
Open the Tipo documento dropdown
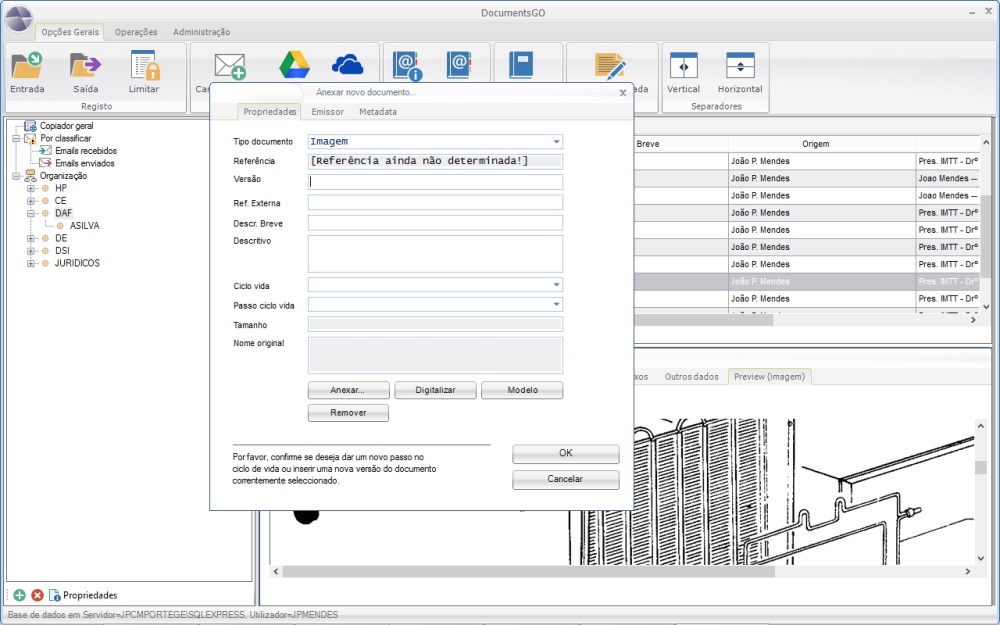pyautogui.click(x=557, y=142)
